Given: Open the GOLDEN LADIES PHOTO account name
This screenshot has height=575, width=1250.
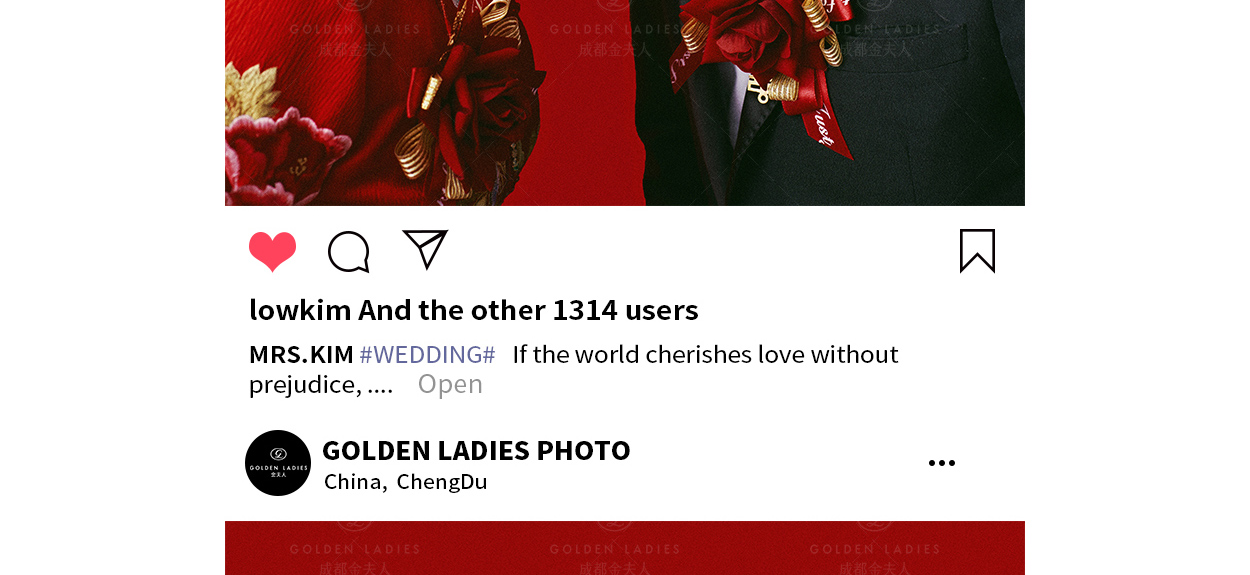Looking at the screenshot, I should pos(476,450).
